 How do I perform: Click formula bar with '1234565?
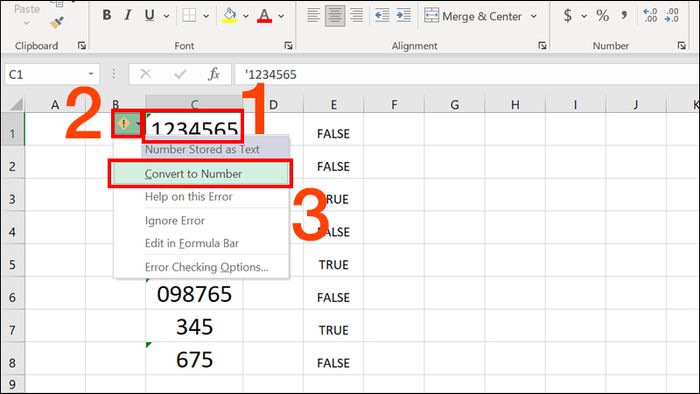pos(467,74)
